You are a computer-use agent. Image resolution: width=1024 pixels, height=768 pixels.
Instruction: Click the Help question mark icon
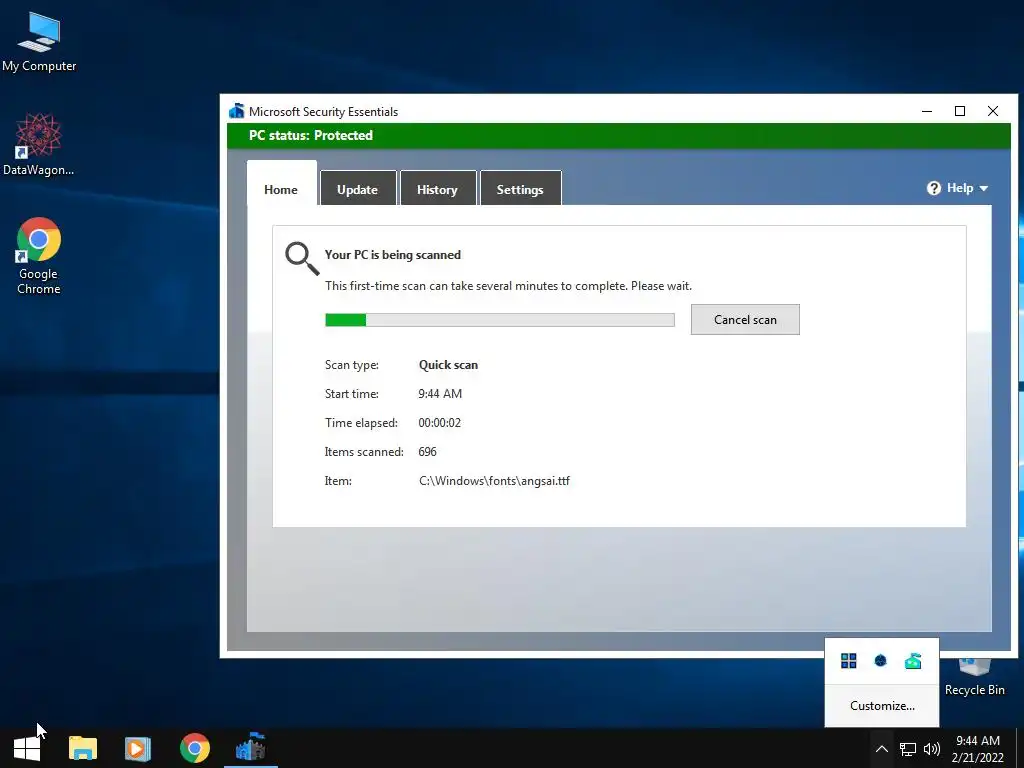934,188
